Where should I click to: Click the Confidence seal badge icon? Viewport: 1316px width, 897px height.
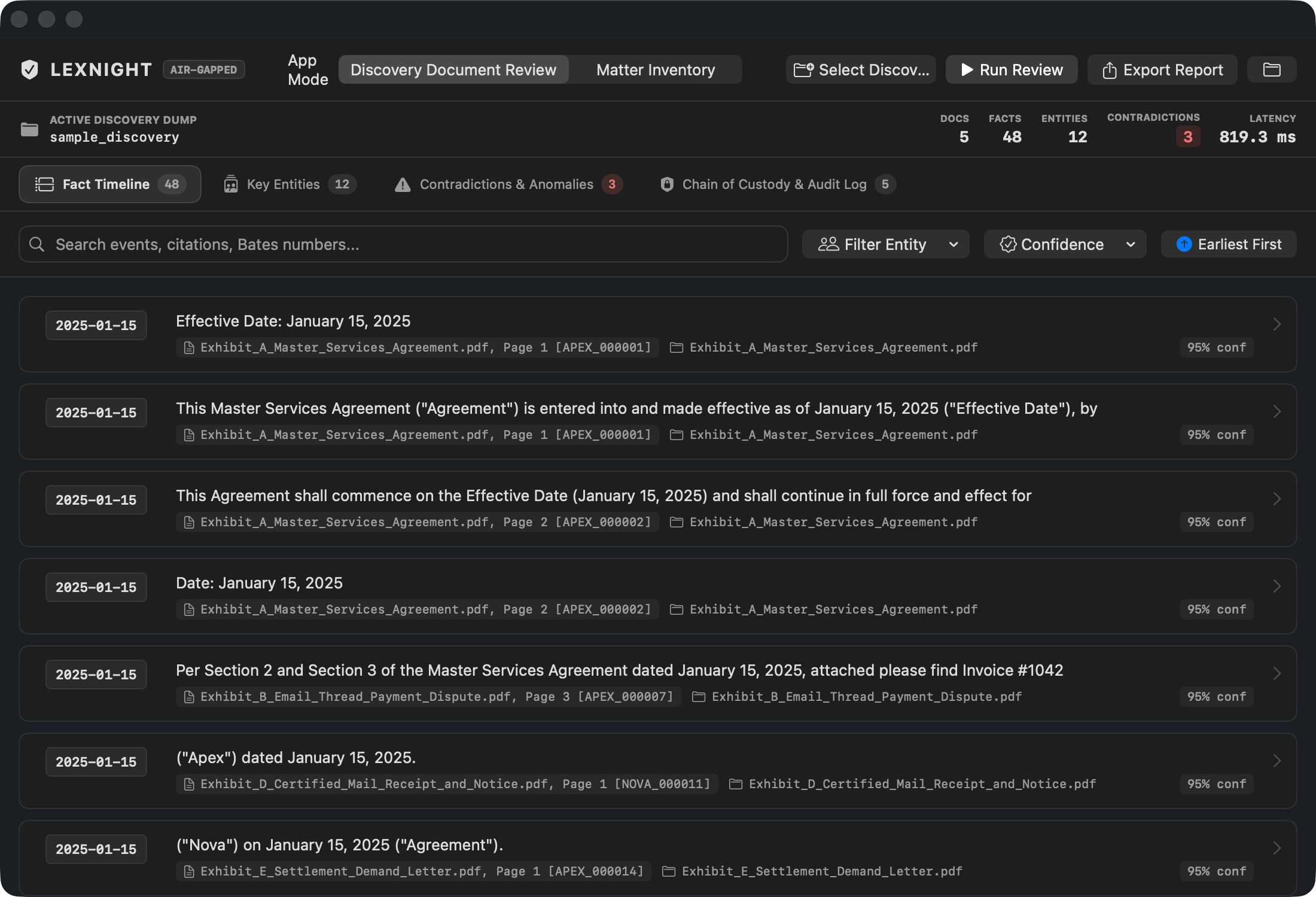1008,244
